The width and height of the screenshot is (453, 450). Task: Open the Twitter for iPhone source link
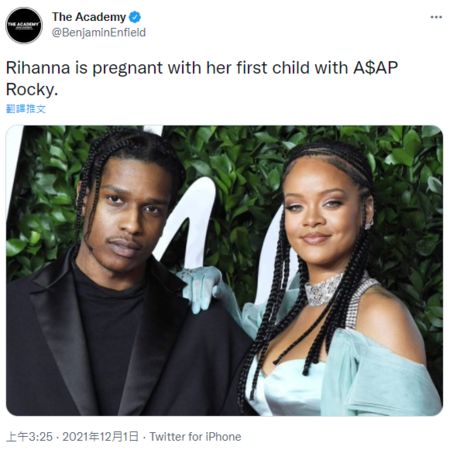195,436
